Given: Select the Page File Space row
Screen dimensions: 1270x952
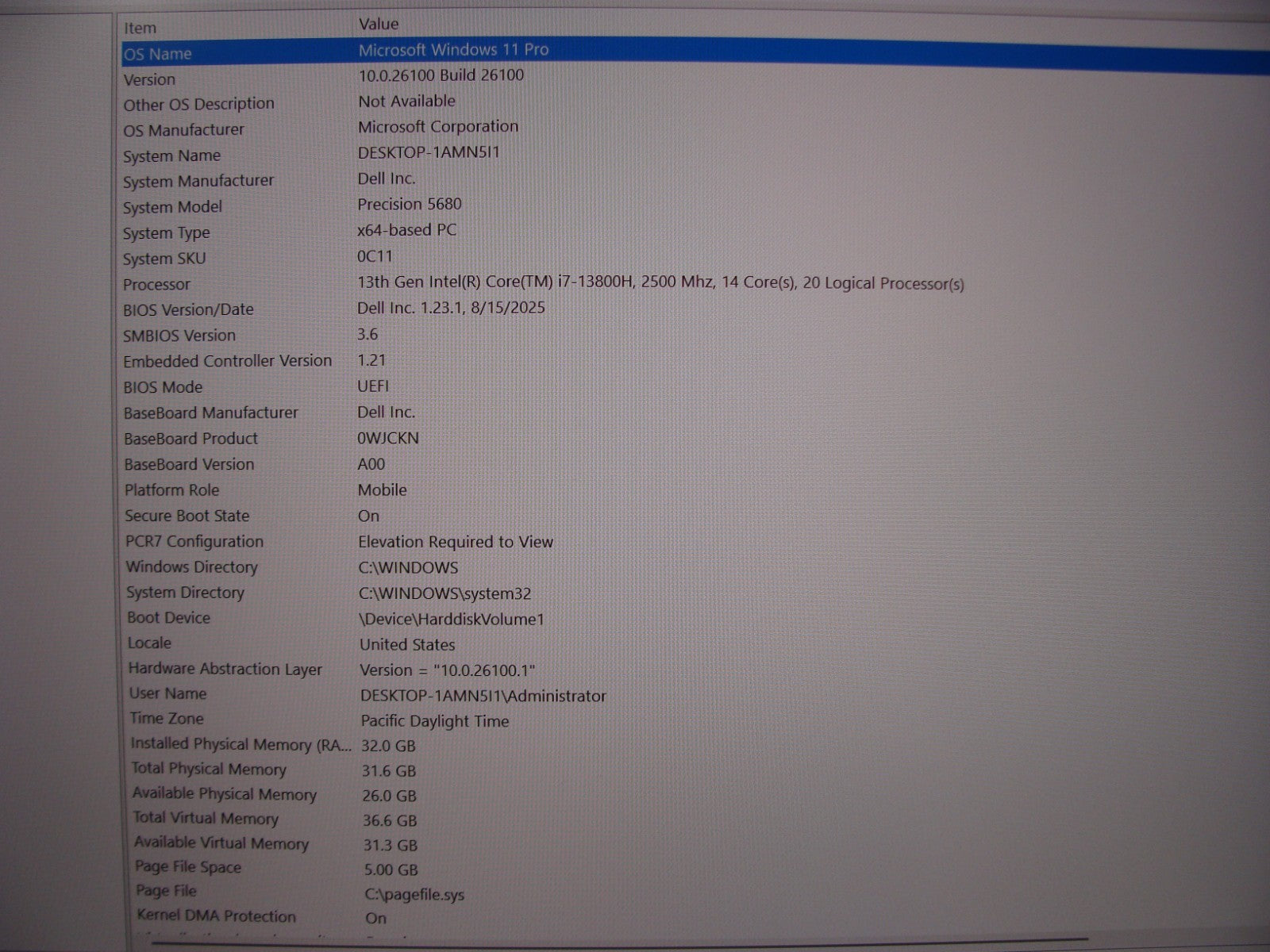Looking at the screenshot, I should tap(188, 868).
